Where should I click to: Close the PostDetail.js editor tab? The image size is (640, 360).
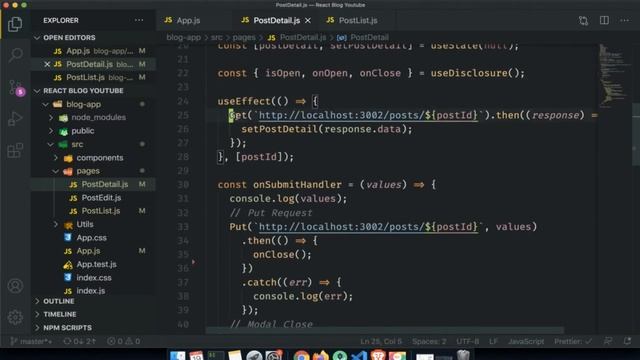(x=308, y=20)
